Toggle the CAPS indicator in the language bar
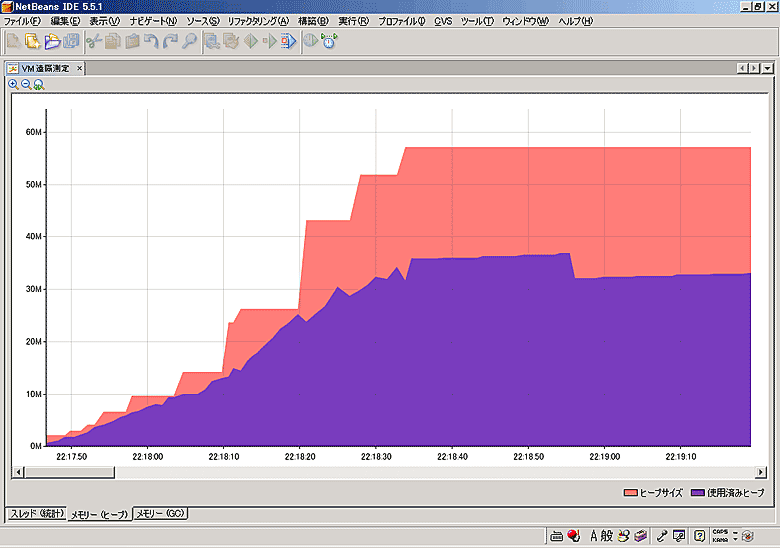 tap(720, 532)
